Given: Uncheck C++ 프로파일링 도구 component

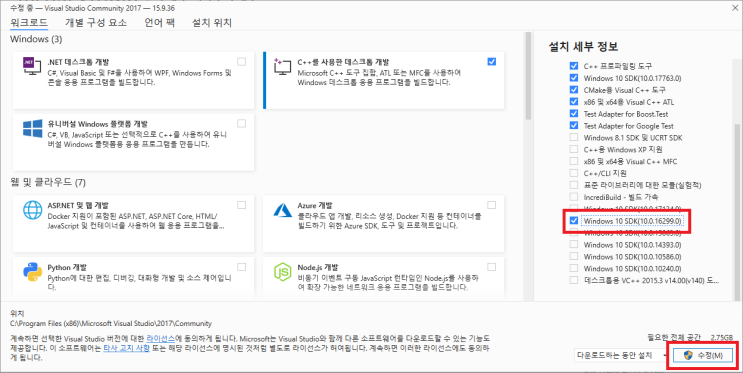Looking at the screenshot, I should (574, 66).
